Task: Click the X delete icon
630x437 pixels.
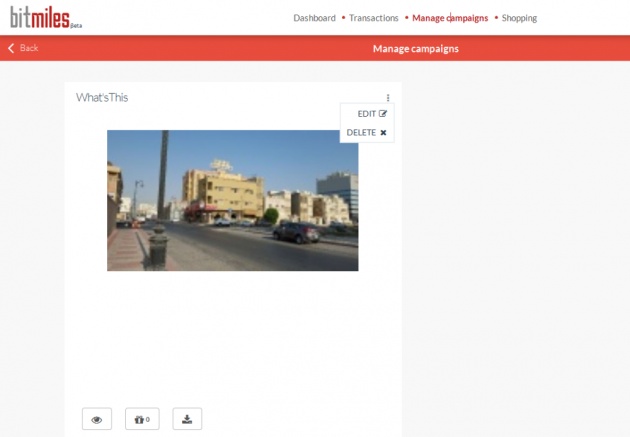Action: coord(383,133)
